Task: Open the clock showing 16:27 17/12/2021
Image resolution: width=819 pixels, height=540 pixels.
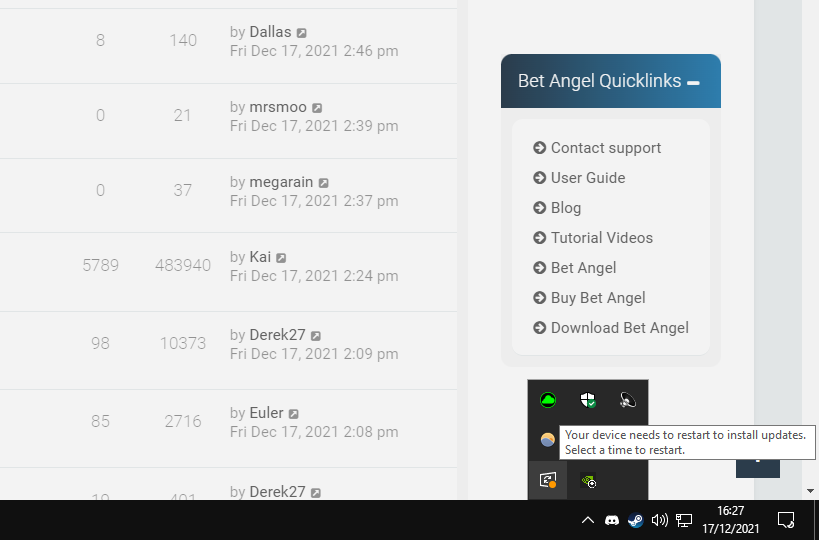Action: (730, 520)
